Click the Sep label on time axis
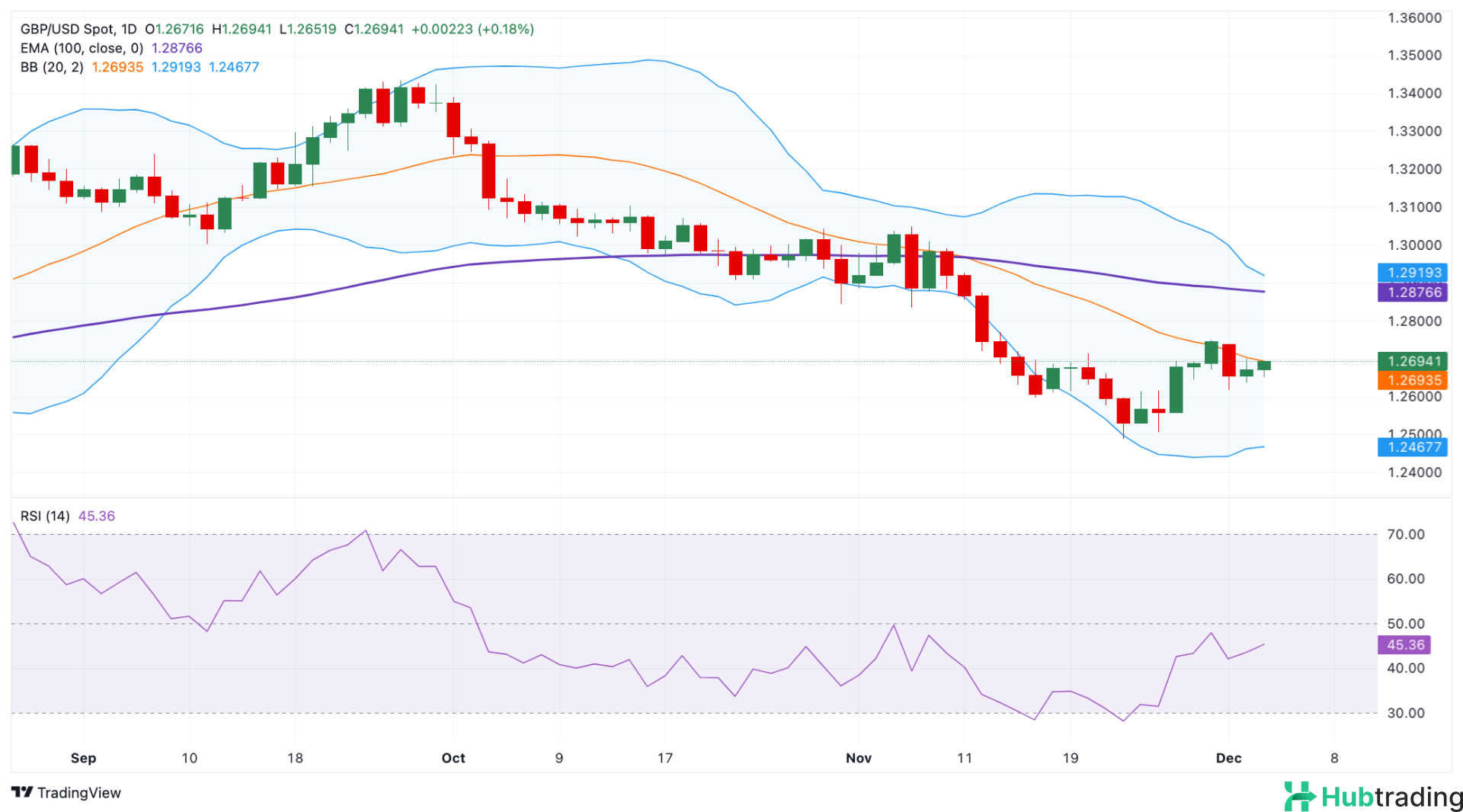Screen dimensions: 1463x812 point(83,758)
